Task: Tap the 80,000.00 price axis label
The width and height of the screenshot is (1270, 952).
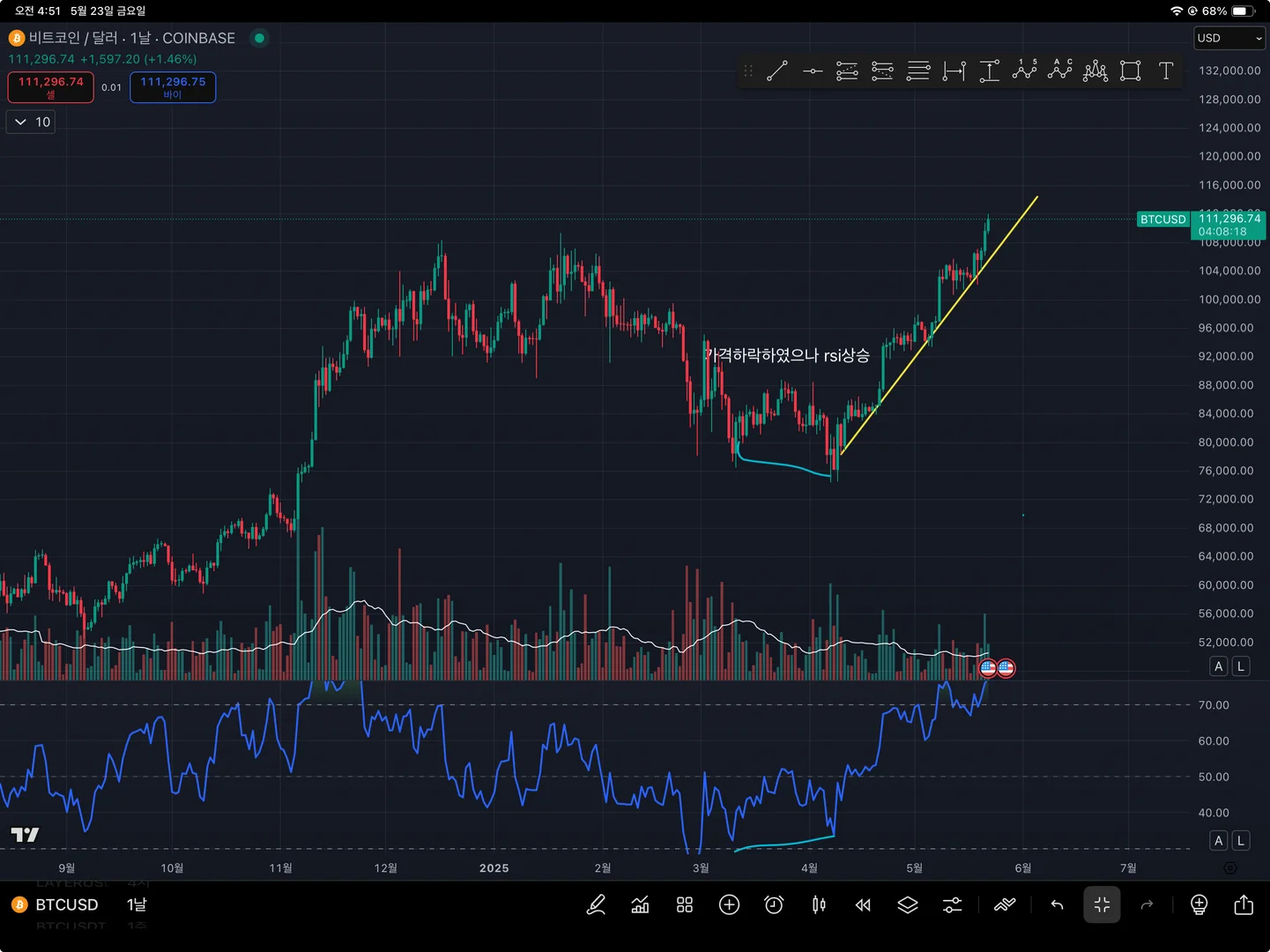Action: tap(1226, 443)
